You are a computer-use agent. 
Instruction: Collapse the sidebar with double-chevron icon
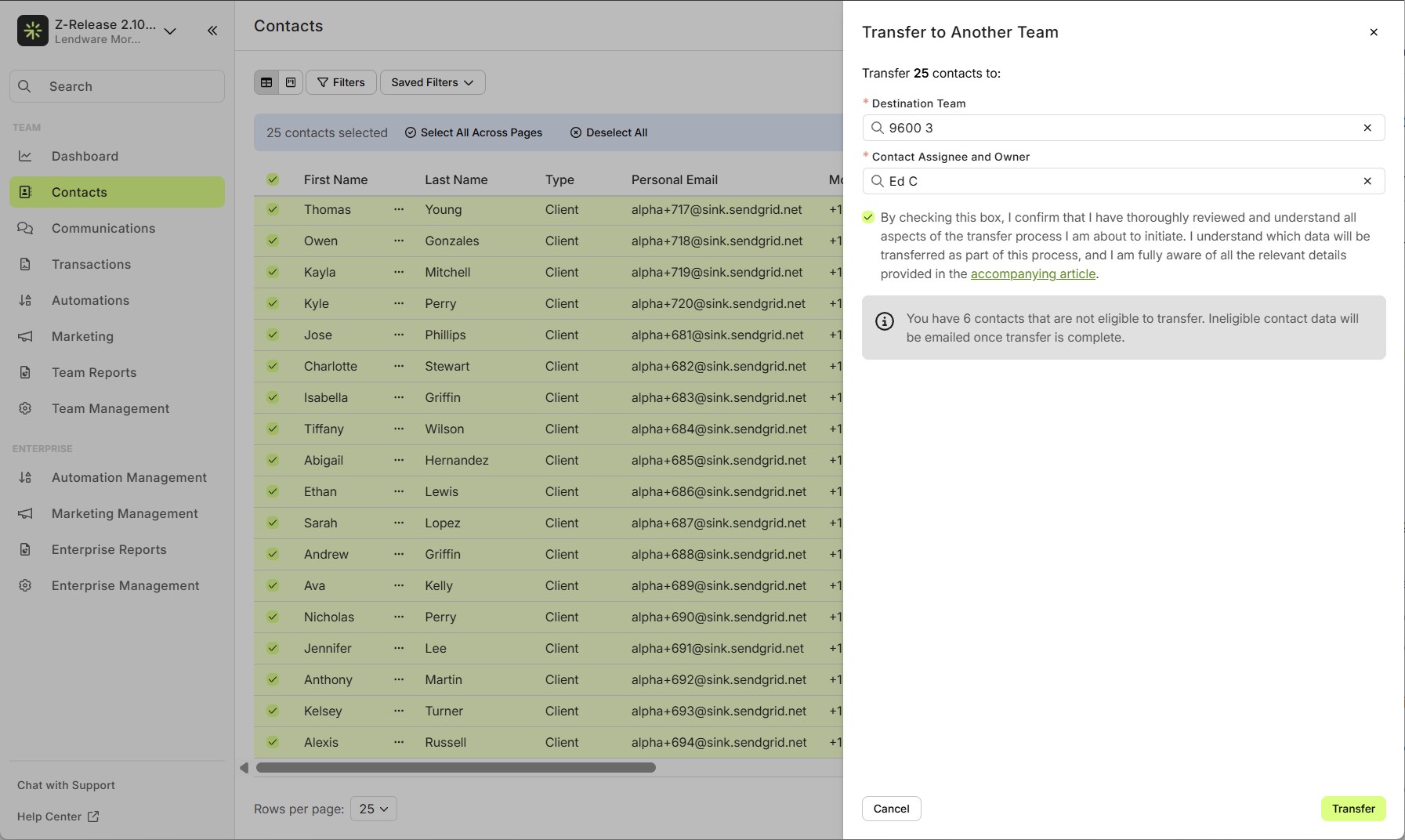[212, 31]
